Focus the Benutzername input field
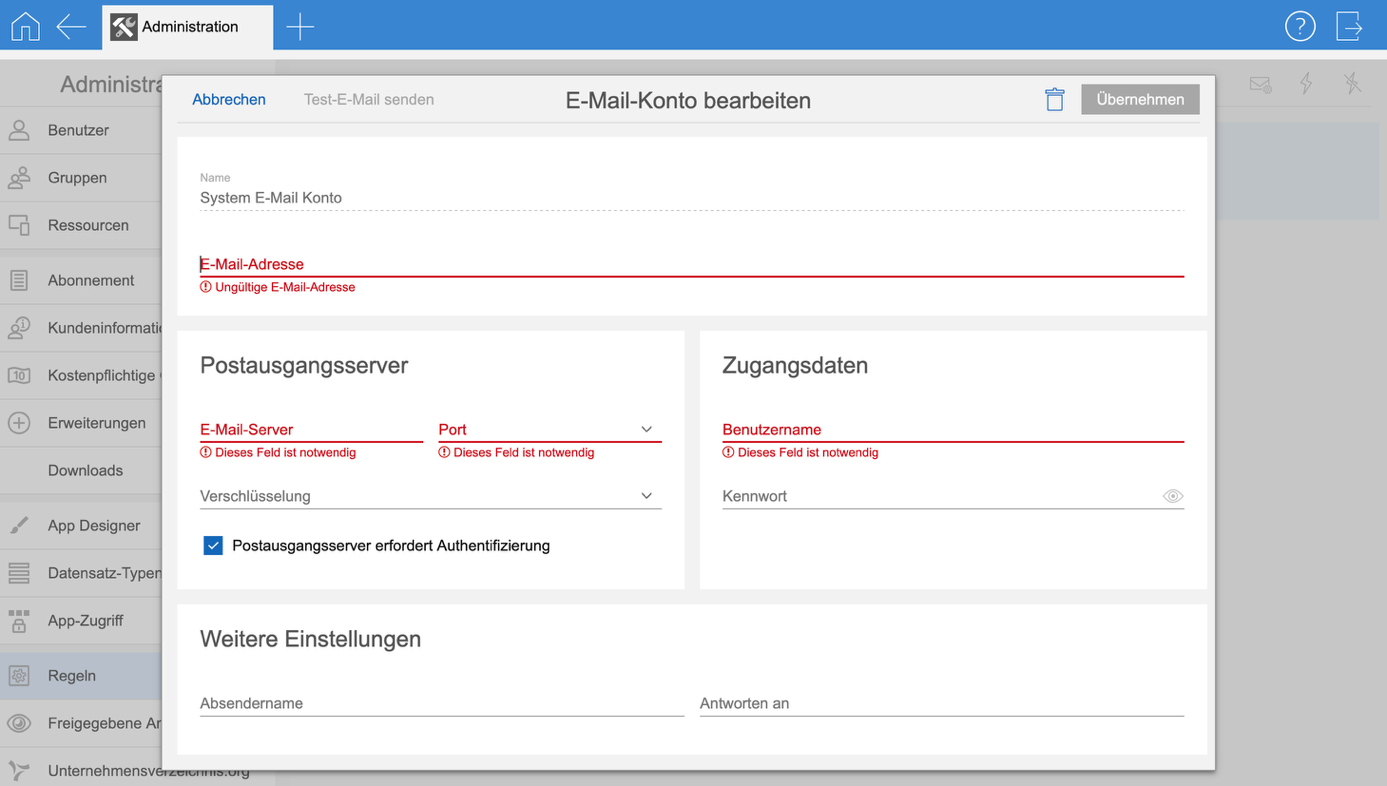Viewport: 1387px width, 786px height. pyautogui.click(x=952, y=430)
